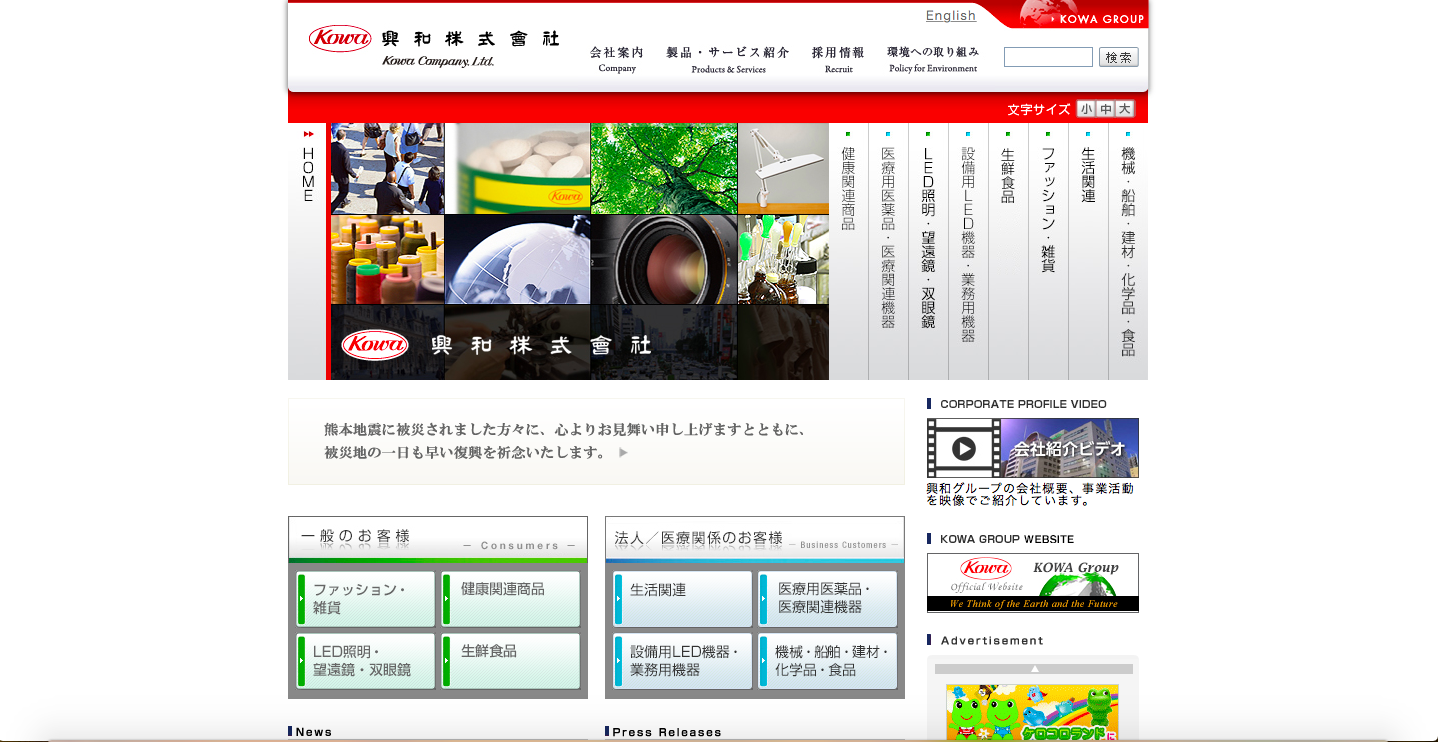The height and width of the screenshot is (742, 1438).
Task: Open the 医療用医薬品・医療関連機器 vertical tab
Action: [x=888, y=251]
